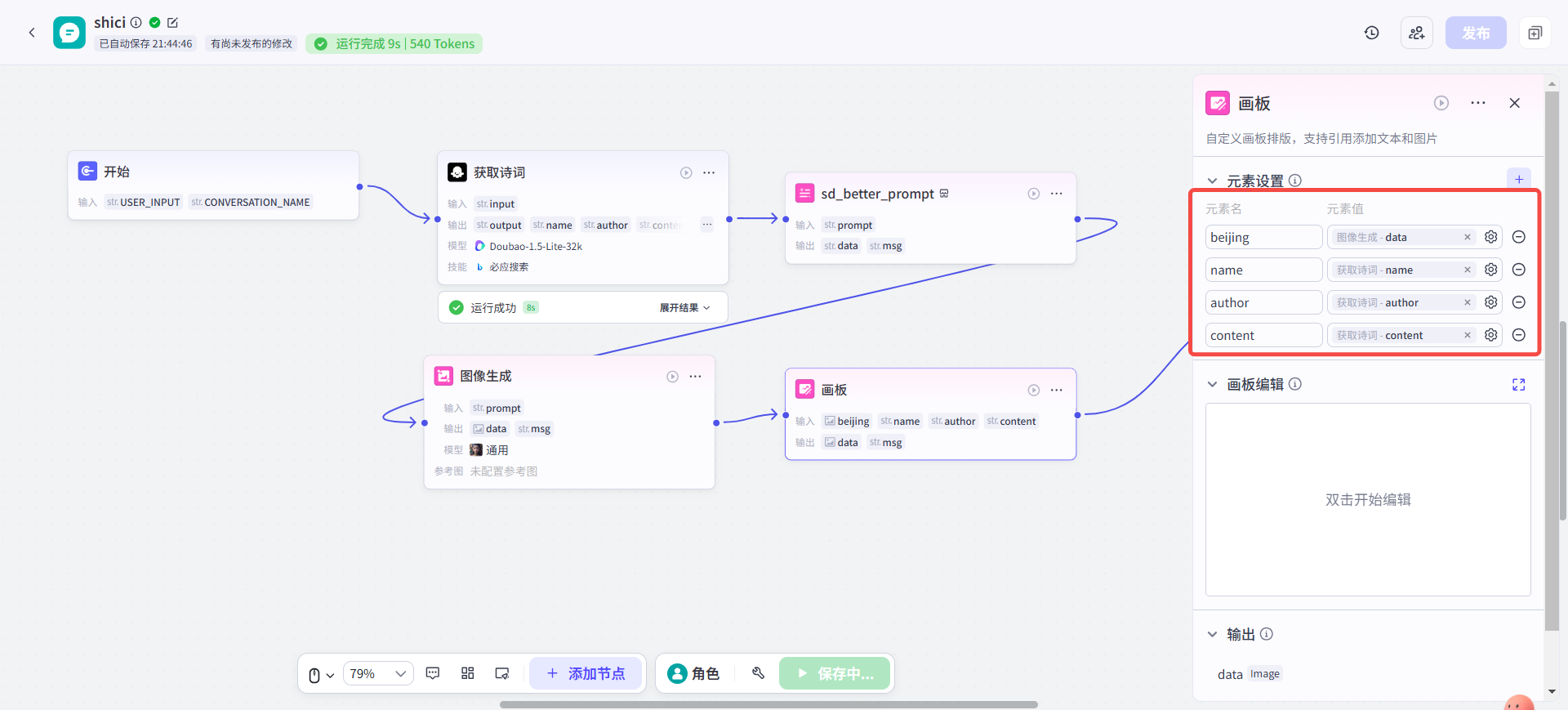
Task: Run the 图像生成 node alone
Action: pyautogui.click(x=672, y=377)
